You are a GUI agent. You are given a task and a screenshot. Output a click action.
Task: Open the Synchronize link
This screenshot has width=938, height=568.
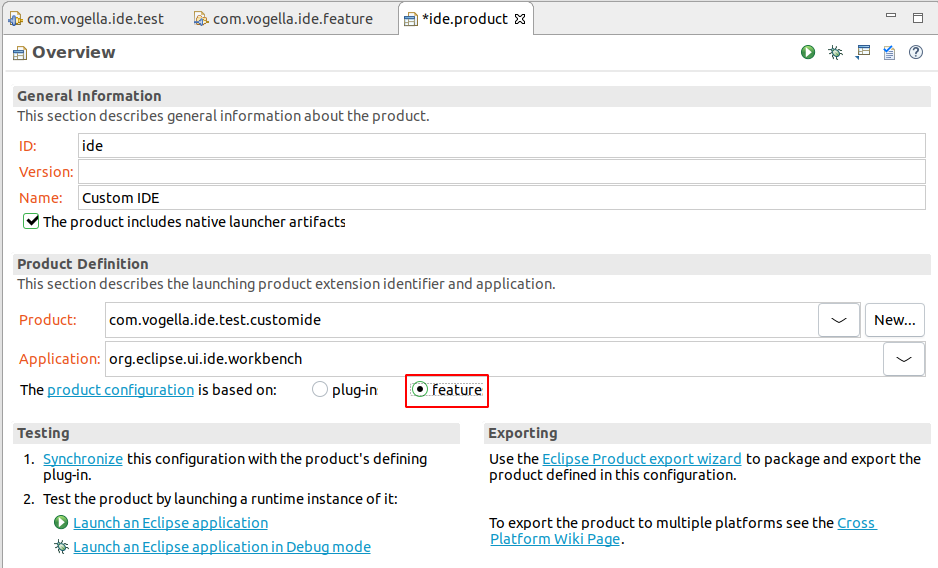83,459
